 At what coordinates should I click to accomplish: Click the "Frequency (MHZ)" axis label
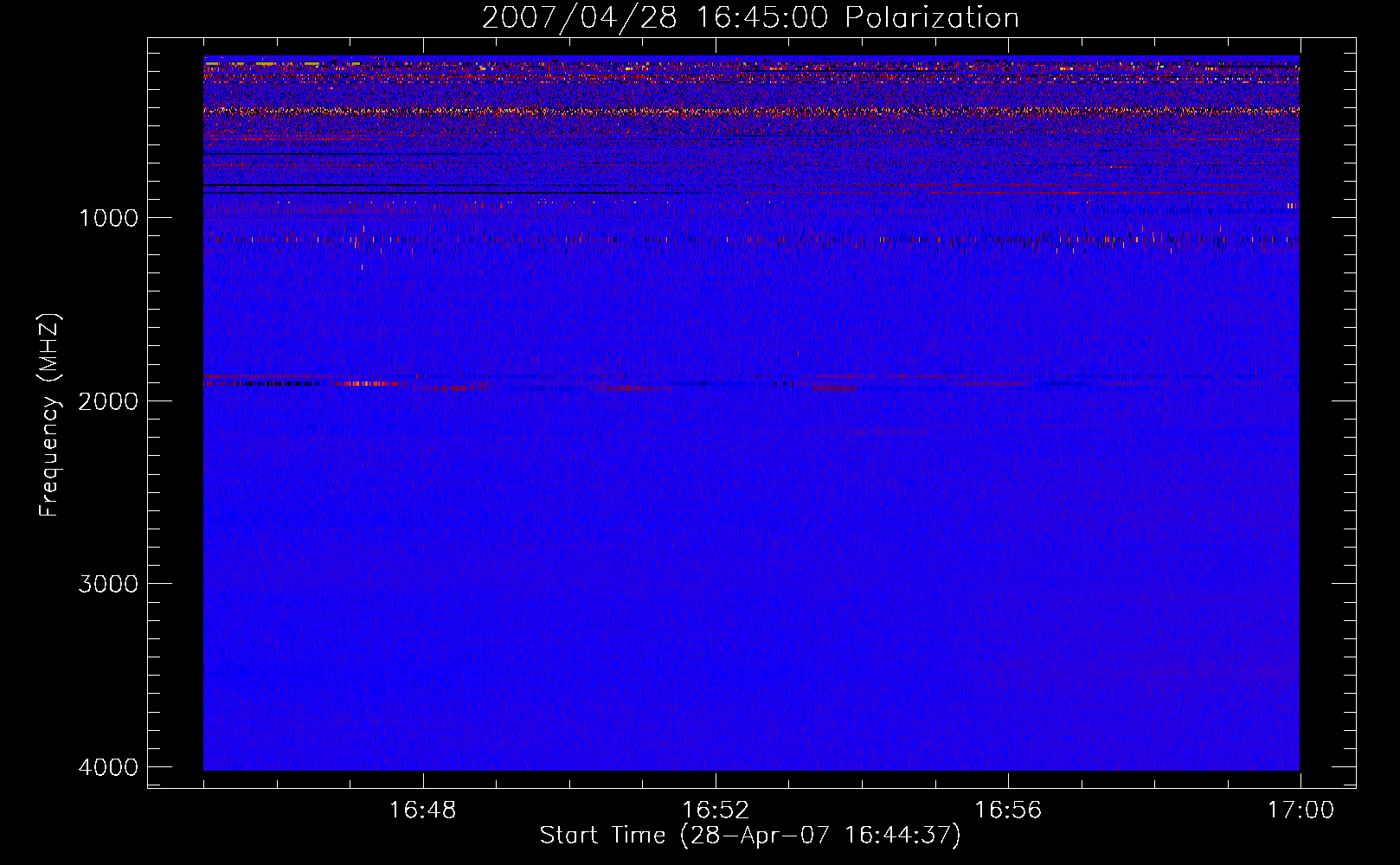click(49, 415)
